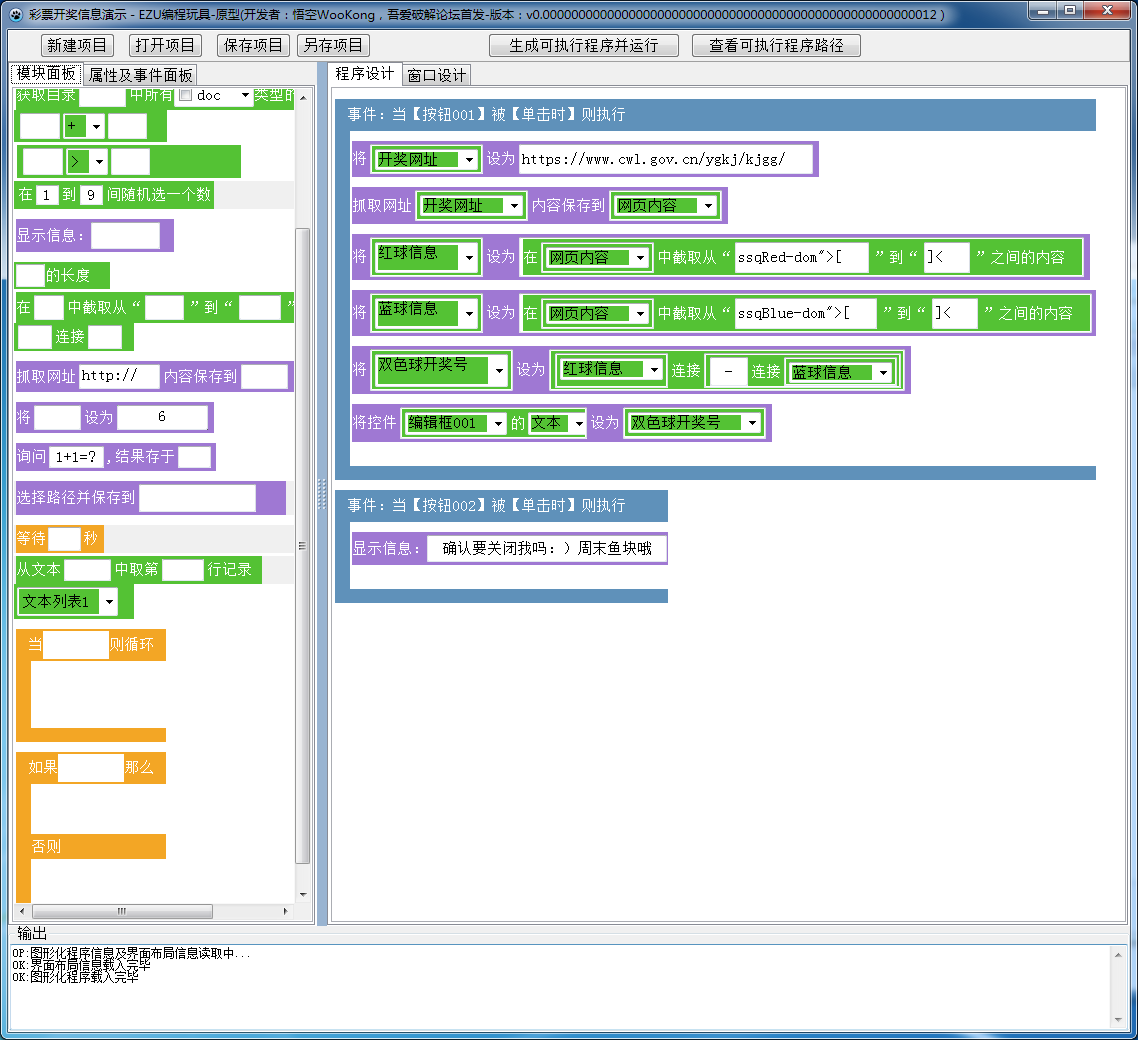Select the 否则 branch label
This screenshot has height=1040, width=1138.
pos(46,846)
